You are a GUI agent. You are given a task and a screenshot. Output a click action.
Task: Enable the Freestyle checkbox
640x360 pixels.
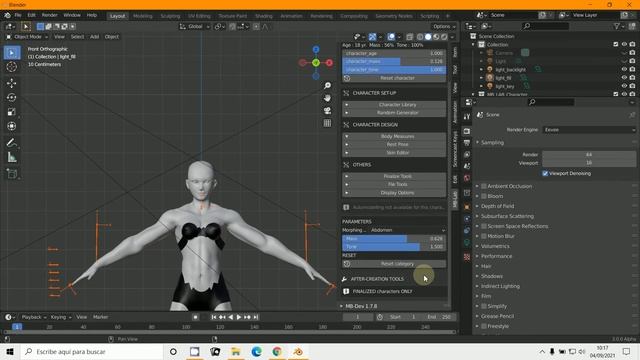(484, 326)
